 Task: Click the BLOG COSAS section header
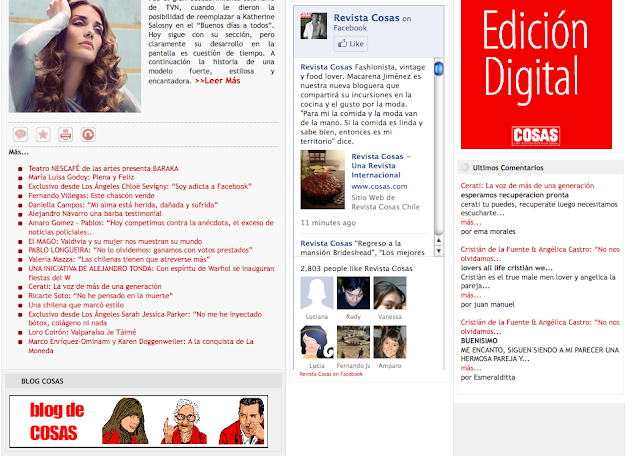pos(143,381)
